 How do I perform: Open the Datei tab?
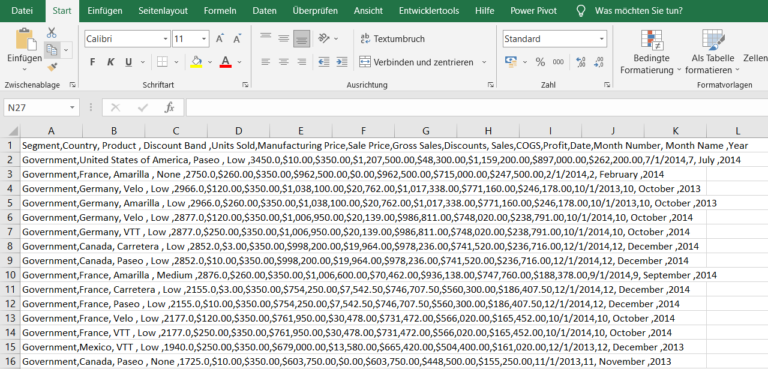point(22,11)
